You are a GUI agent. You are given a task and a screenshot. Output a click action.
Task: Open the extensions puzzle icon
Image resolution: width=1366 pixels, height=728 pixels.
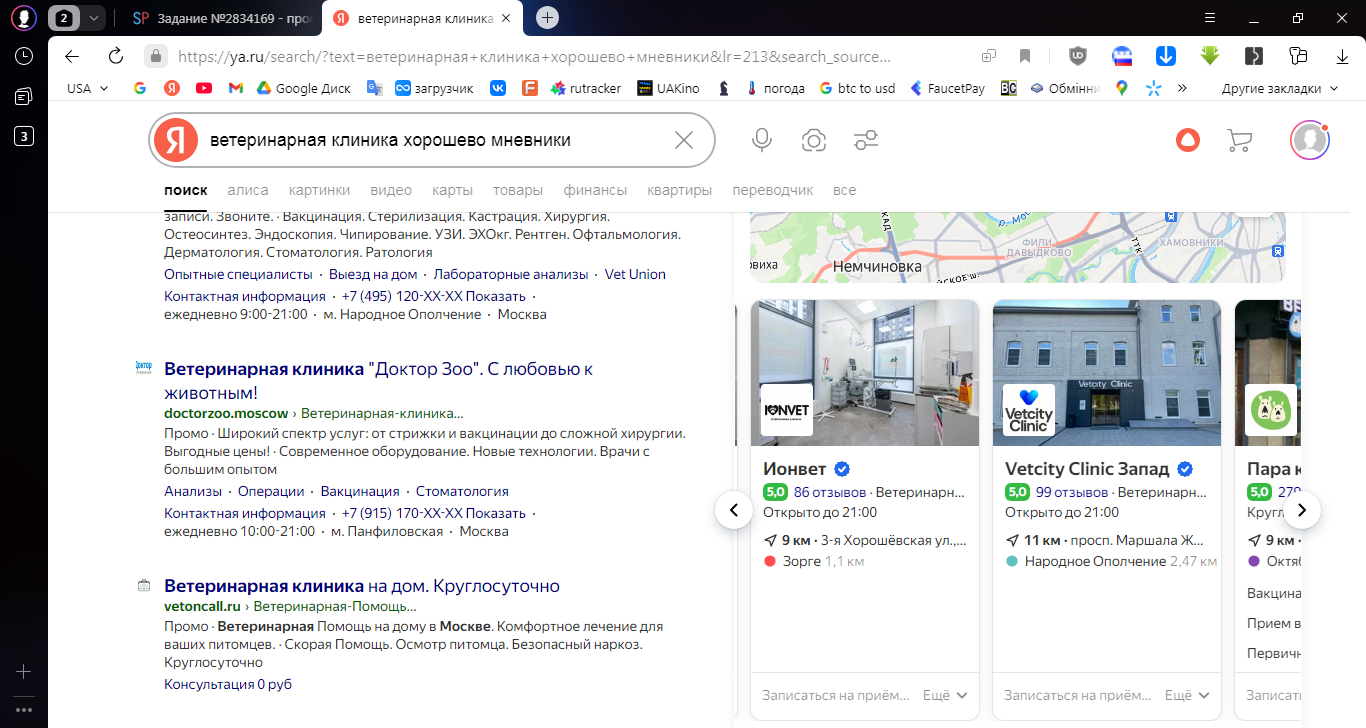(x=1299, y=56)
